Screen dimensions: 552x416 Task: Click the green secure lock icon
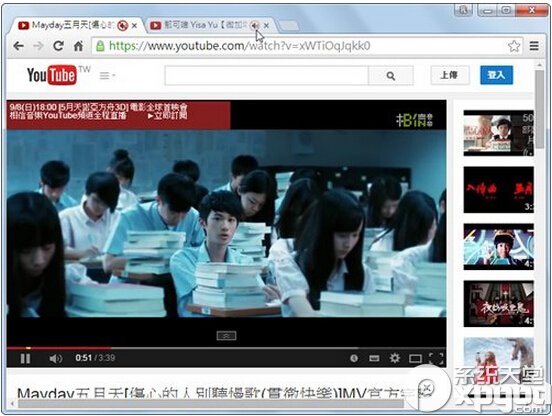pos(100,46)
